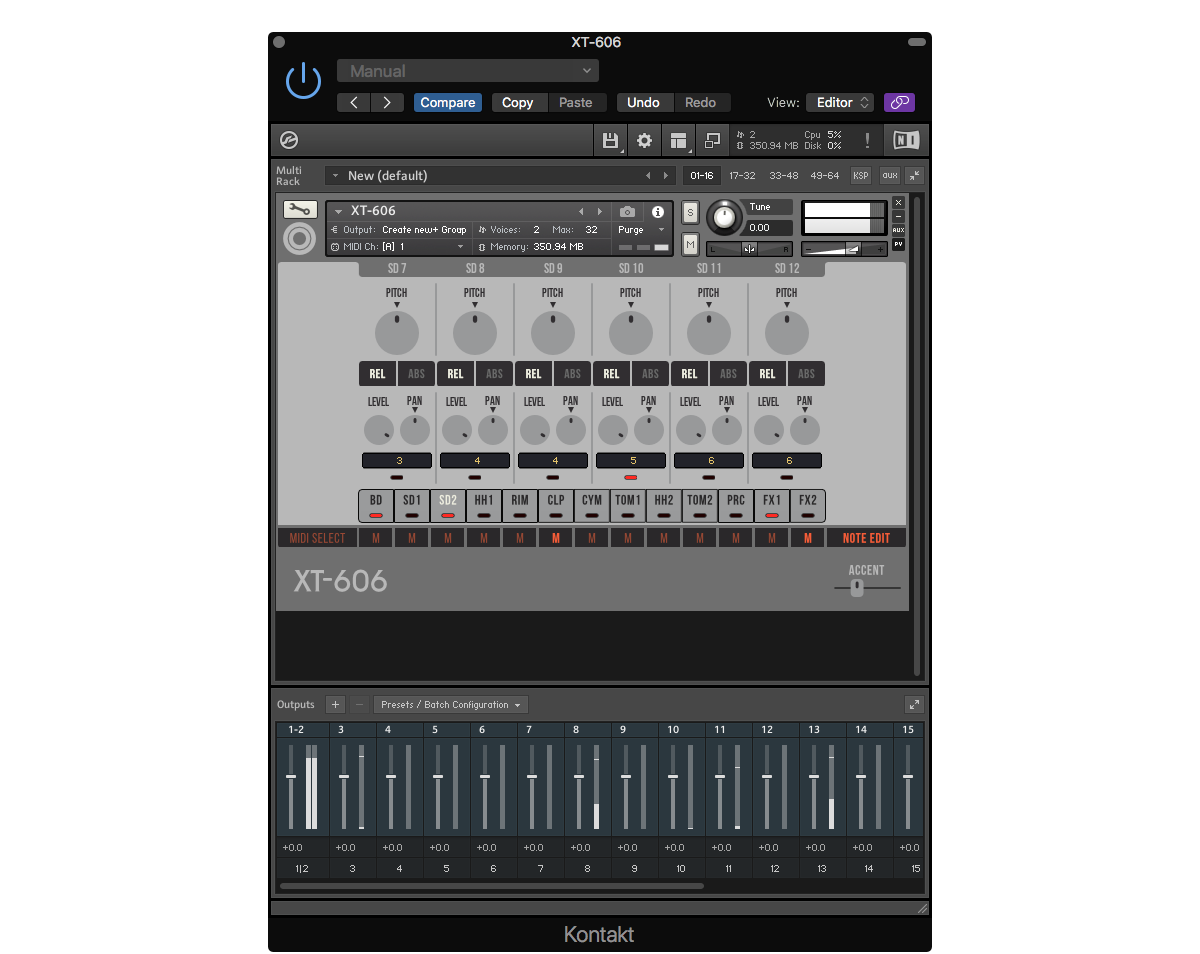Click the Redo button
The width and height of the screenshot is (1200, 954).
[x=700, y=102]
